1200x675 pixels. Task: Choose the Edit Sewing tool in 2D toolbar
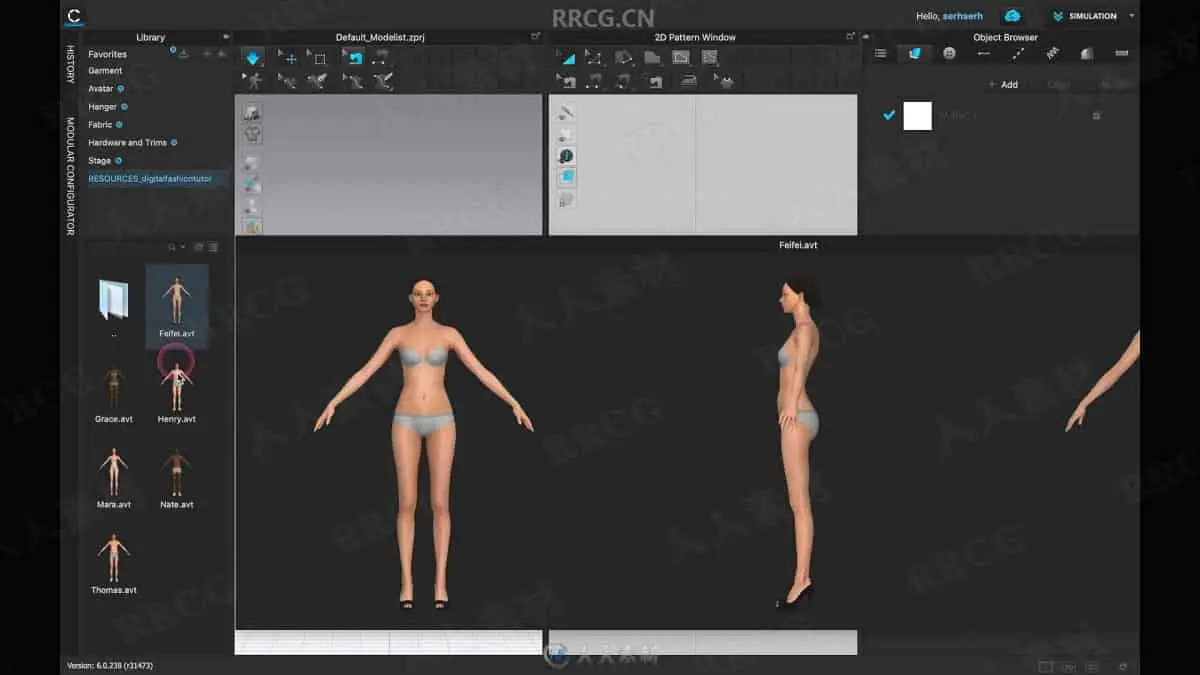(566, 81)
